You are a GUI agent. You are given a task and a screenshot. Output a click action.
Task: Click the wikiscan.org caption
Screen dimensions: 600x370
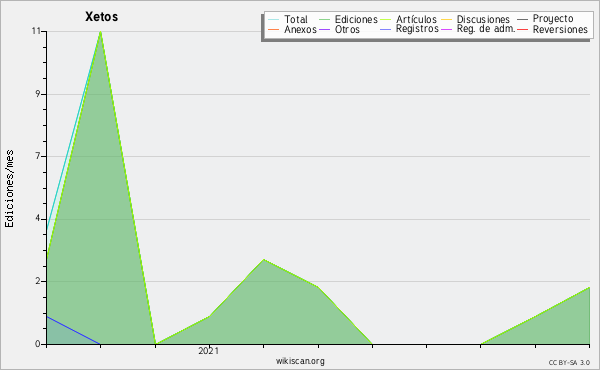tap(300, 361)
